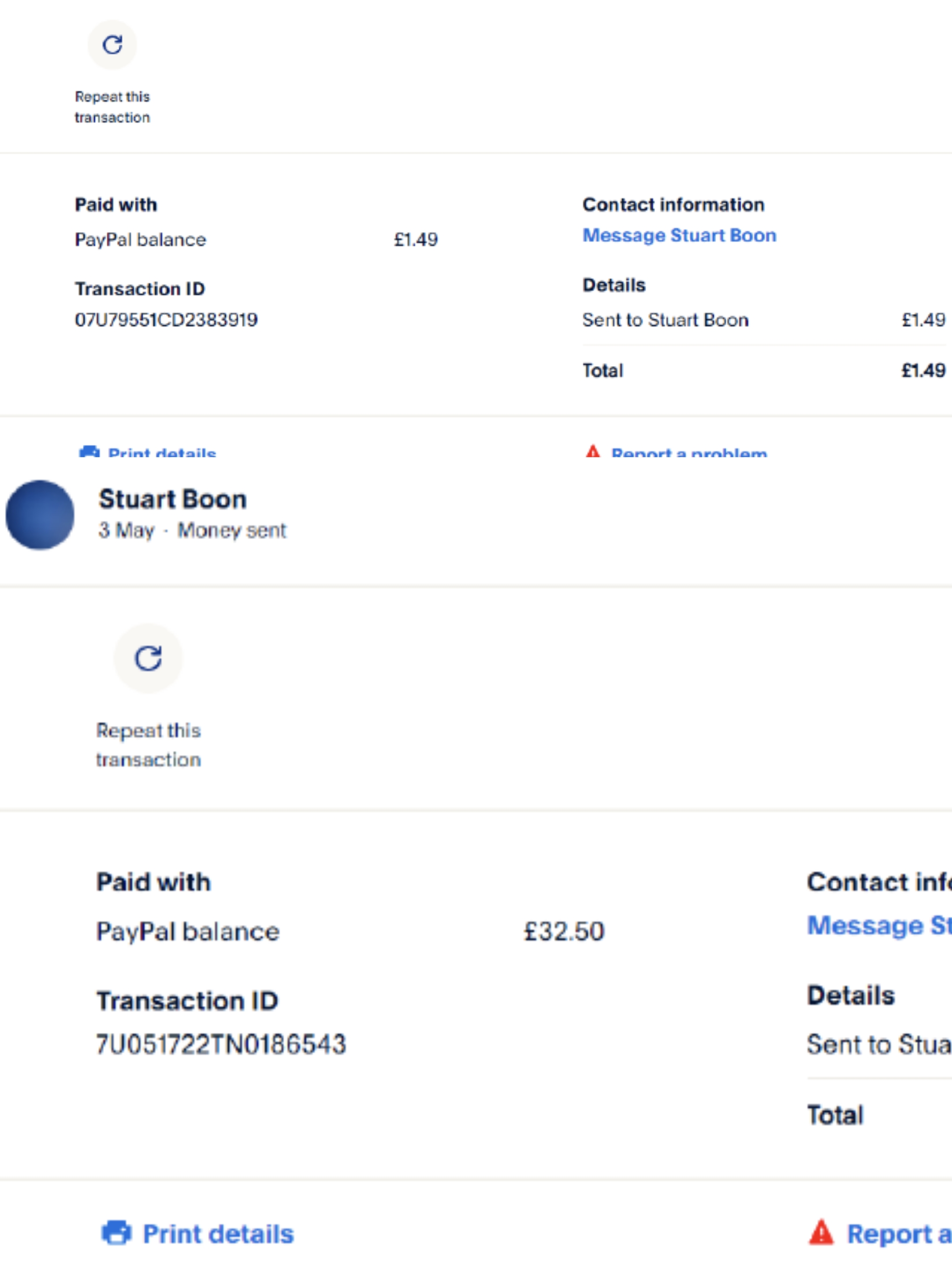This screenshot has height=1270, width=952.
Task: Click 'Report a problem' in the £1.49 transaction
Action: coord(688,454)
